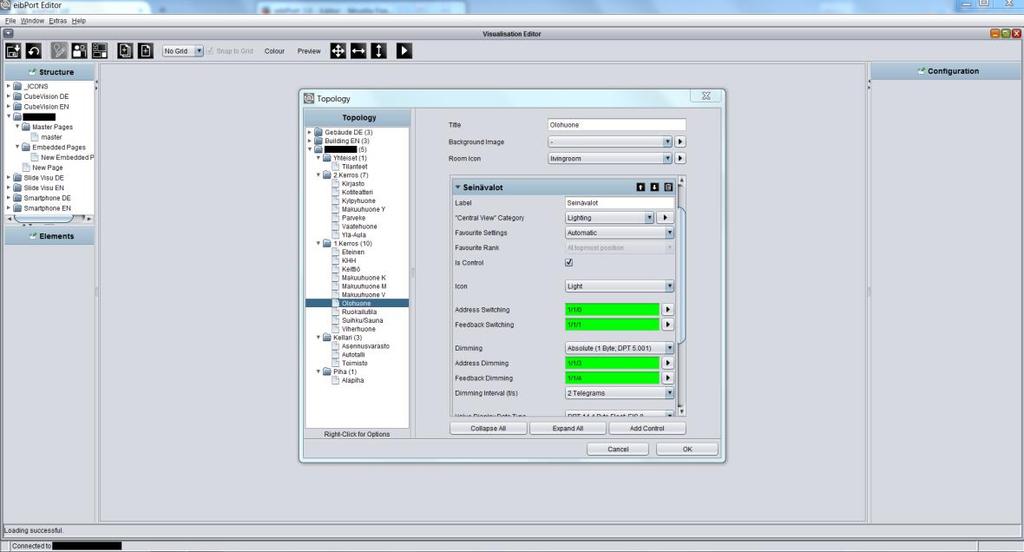Open the Elements panel tab
The height and width of the screenshot is (552, 1024).
tap(50, 236)
